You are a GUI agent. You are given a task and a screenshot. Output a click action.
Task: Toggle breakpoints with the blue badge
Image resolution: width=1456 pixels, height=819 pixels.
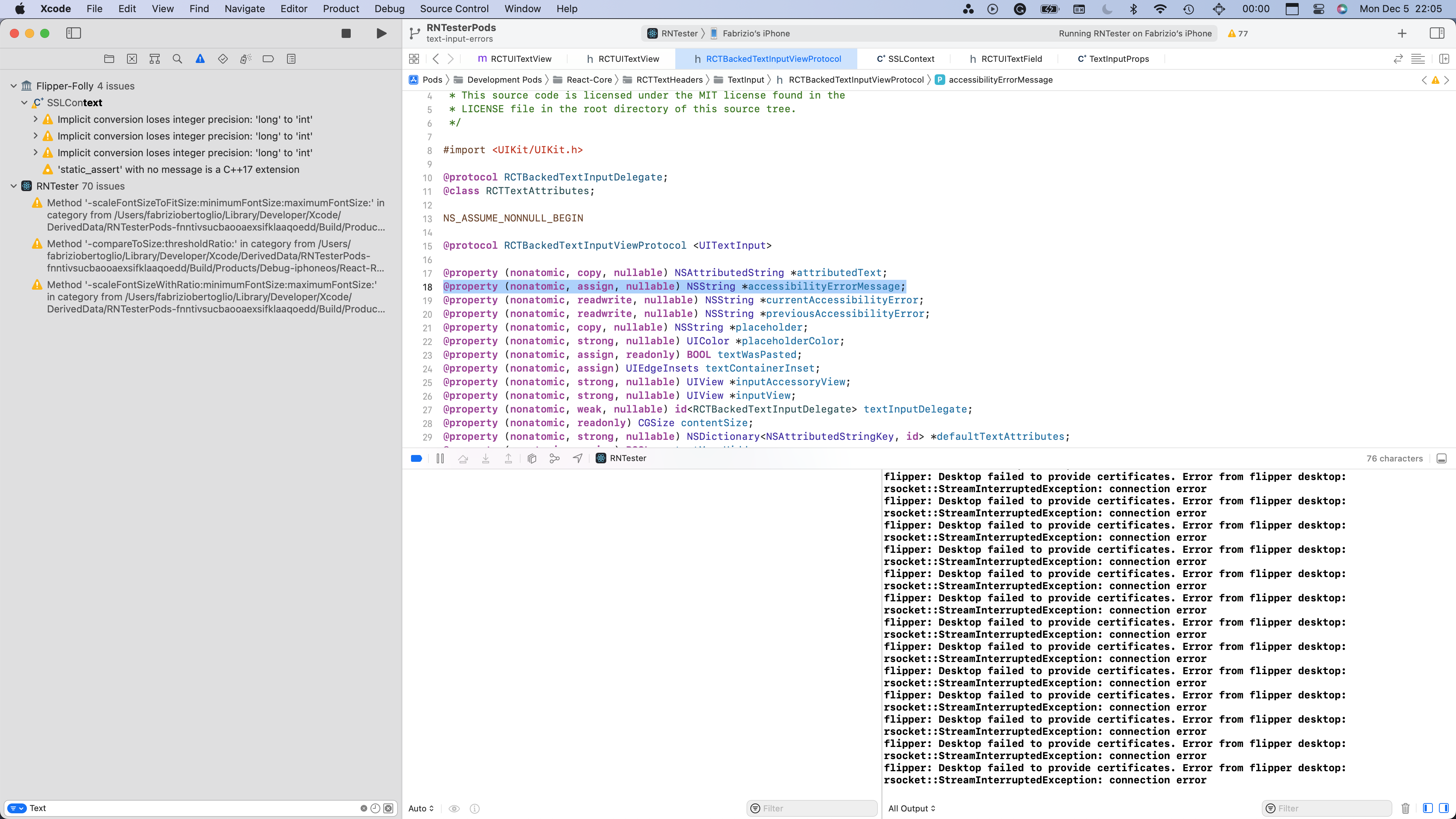tap(417, 458)
